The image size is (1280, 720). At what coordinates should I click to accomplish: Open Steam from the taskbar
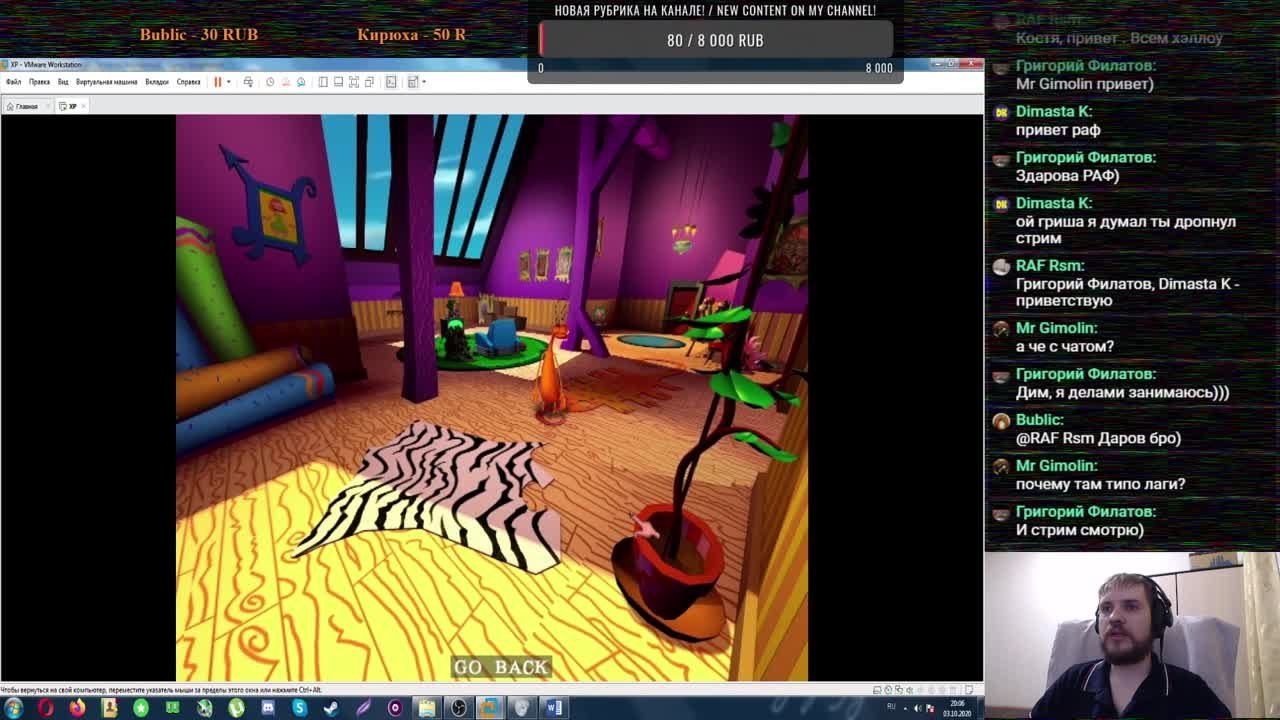click(x=331, y=708)
